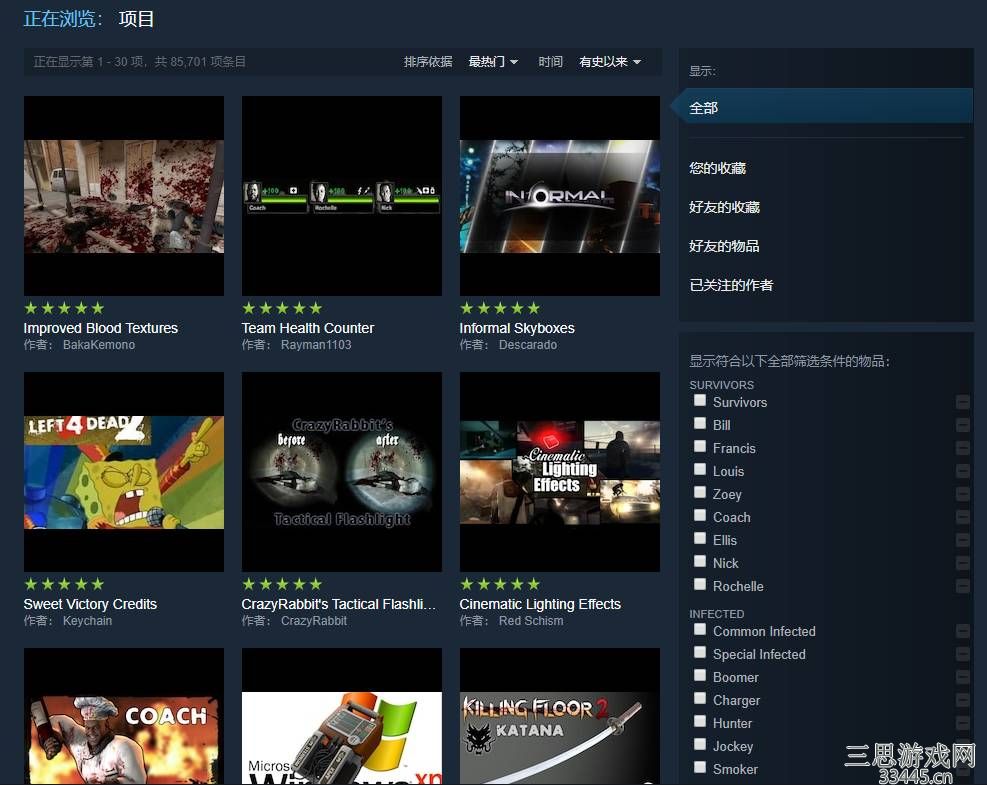Click the 共 85,701 项条目 result count text
The image size is (987, 785).
(200, 62)
